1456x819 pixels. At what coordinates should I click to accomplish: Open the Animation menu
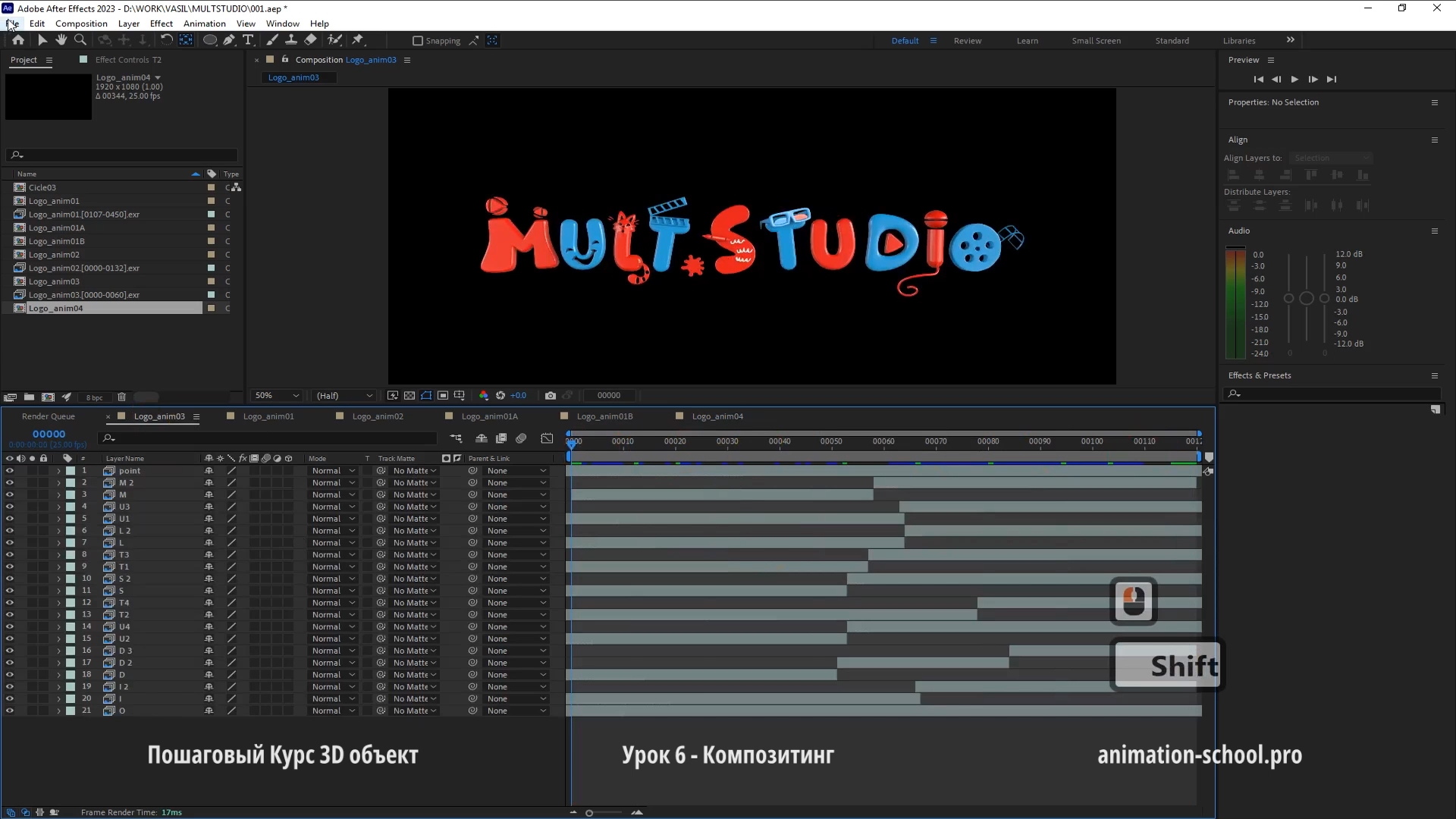204,24
